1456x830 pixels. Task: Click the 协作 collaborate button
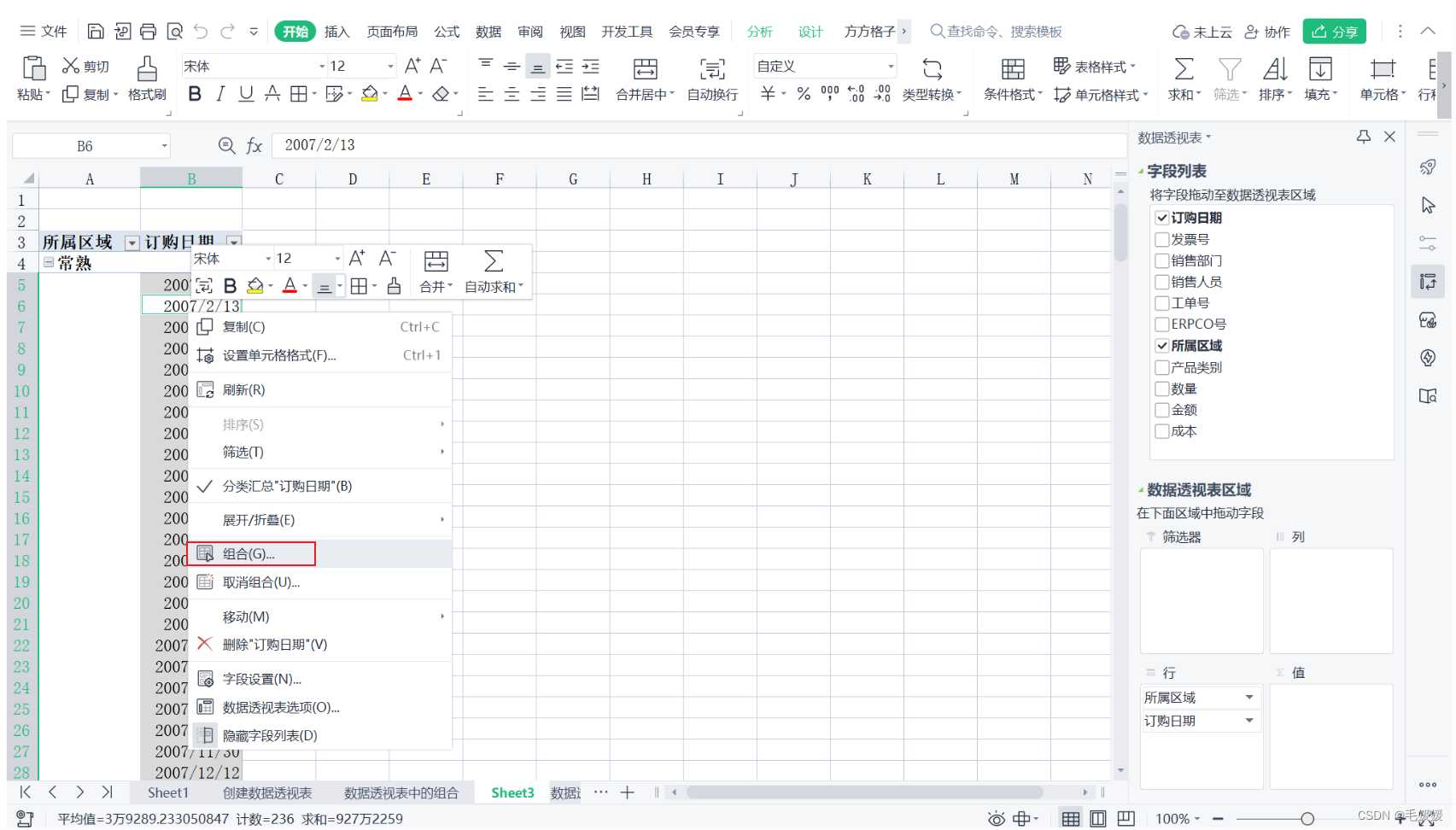pos(1267,32)
